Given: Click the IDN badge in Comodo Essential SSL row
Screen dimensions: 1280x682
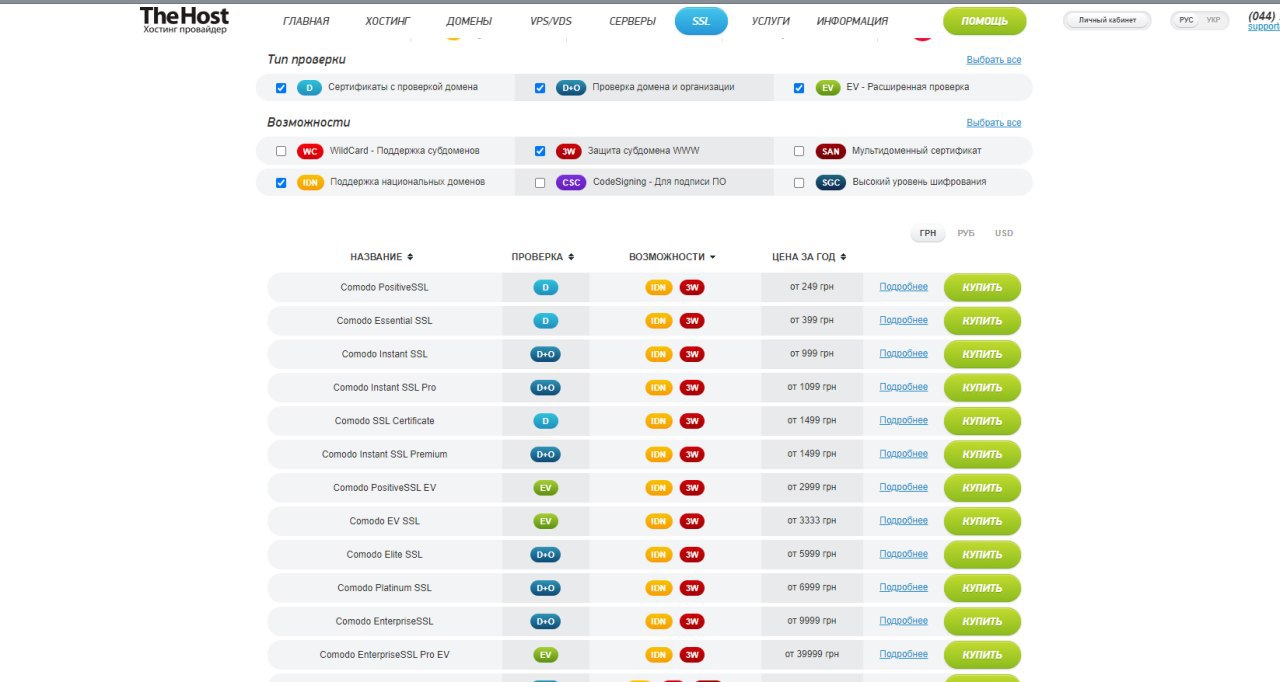Looking at the screenshot, I should [659, 321].
